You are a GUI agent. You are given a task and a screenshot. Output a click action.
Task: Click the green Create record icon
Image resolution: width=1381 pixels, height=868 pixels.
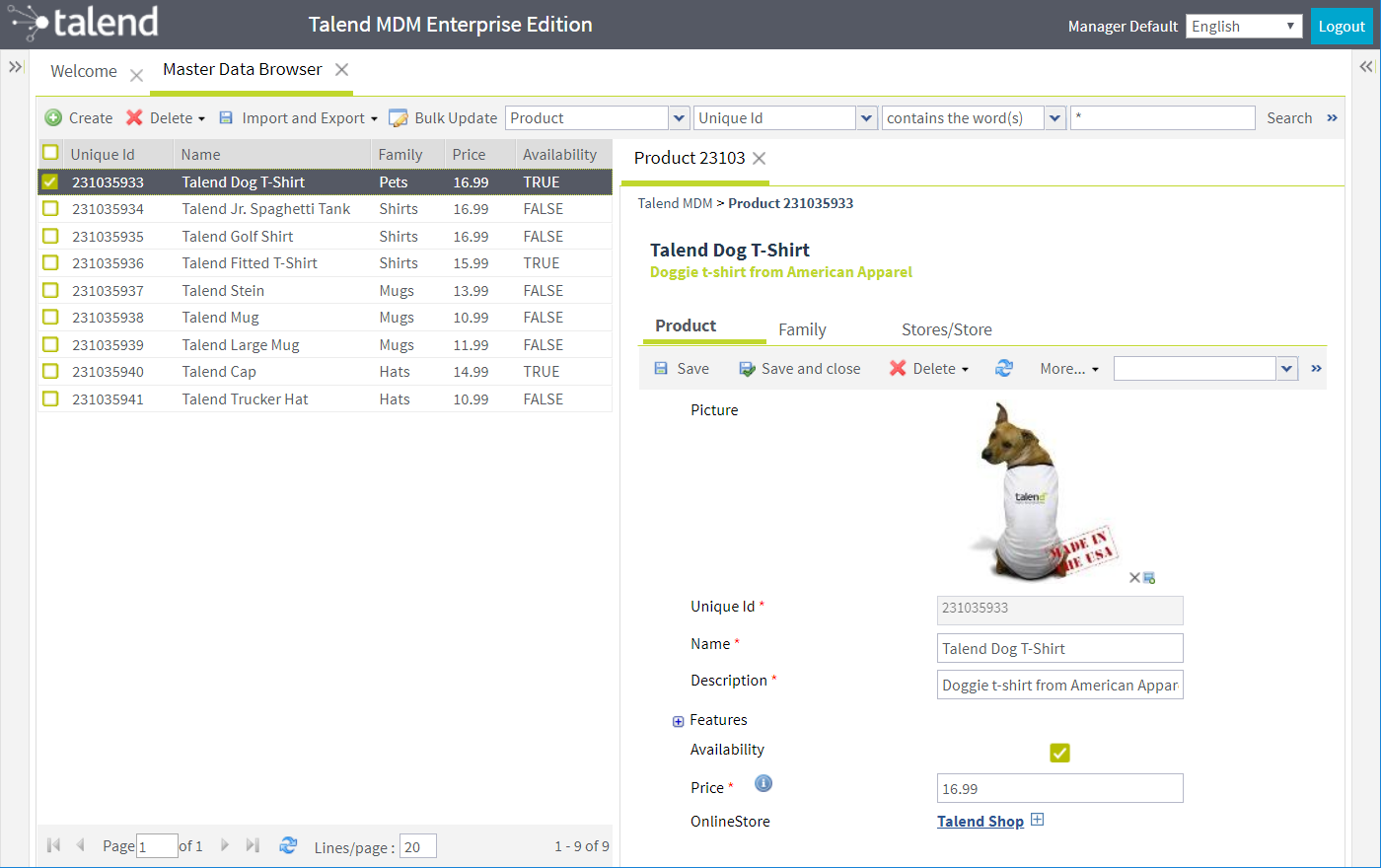point(53,118)
